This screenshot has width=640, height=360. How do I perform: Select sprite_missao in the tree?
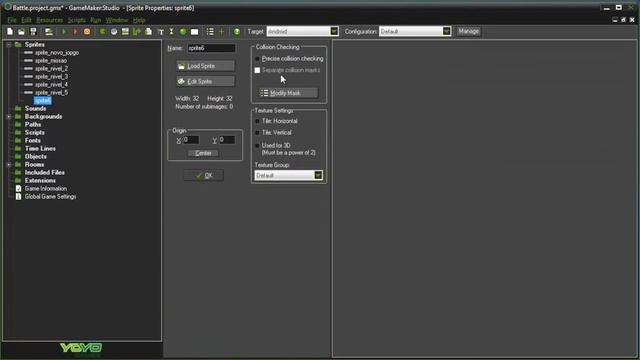pos(51,61)
